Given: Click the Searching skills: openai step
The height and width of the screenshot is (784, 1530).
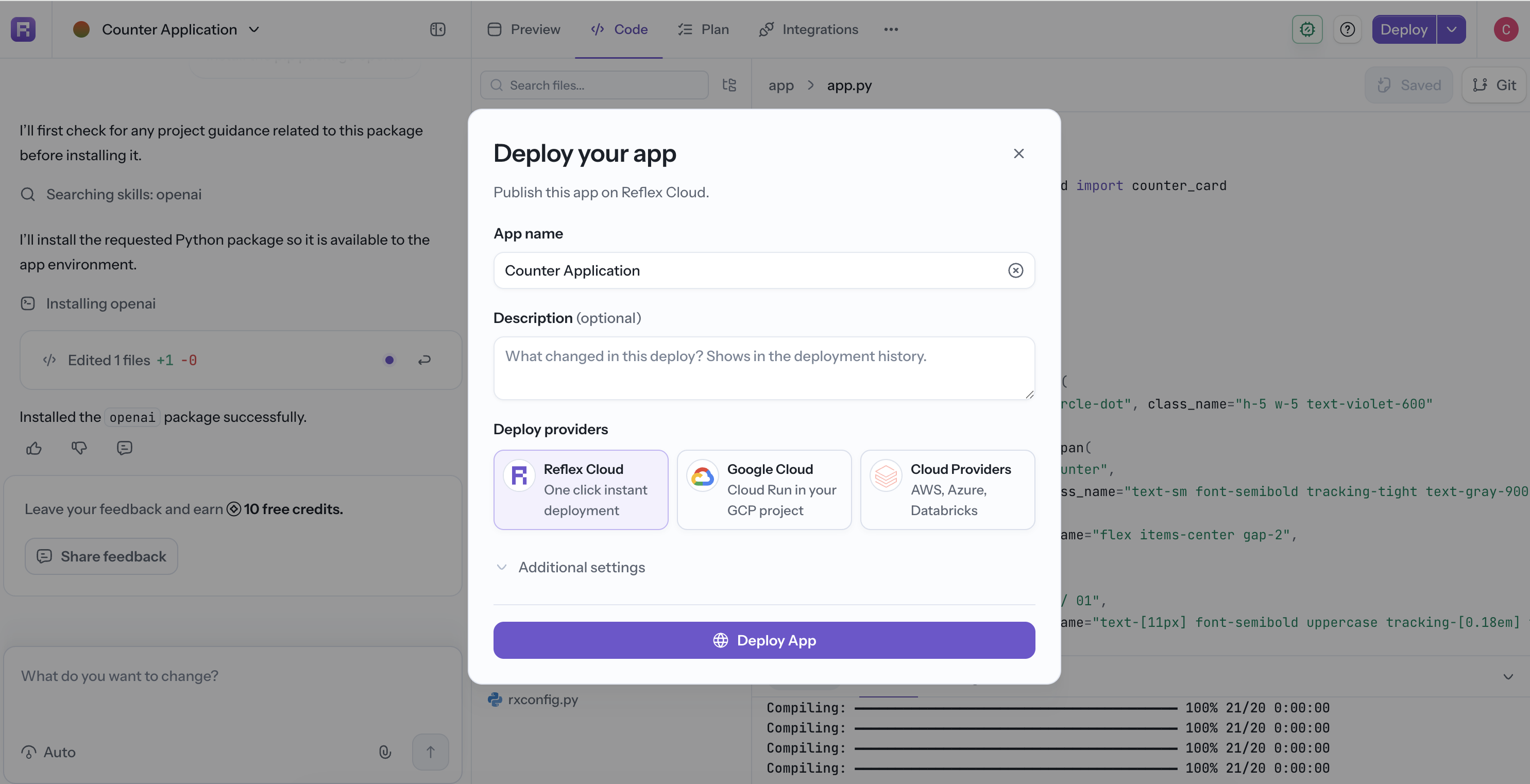Looking at the screenshot, I should coord(111,194).
